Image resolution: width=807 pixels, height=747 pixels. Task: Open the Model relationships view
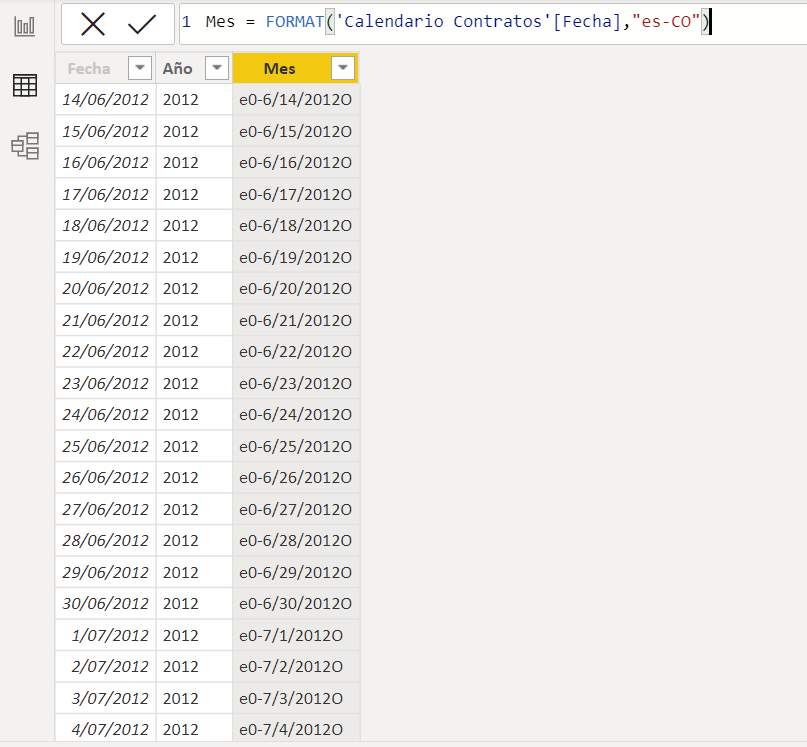(25, 146)
